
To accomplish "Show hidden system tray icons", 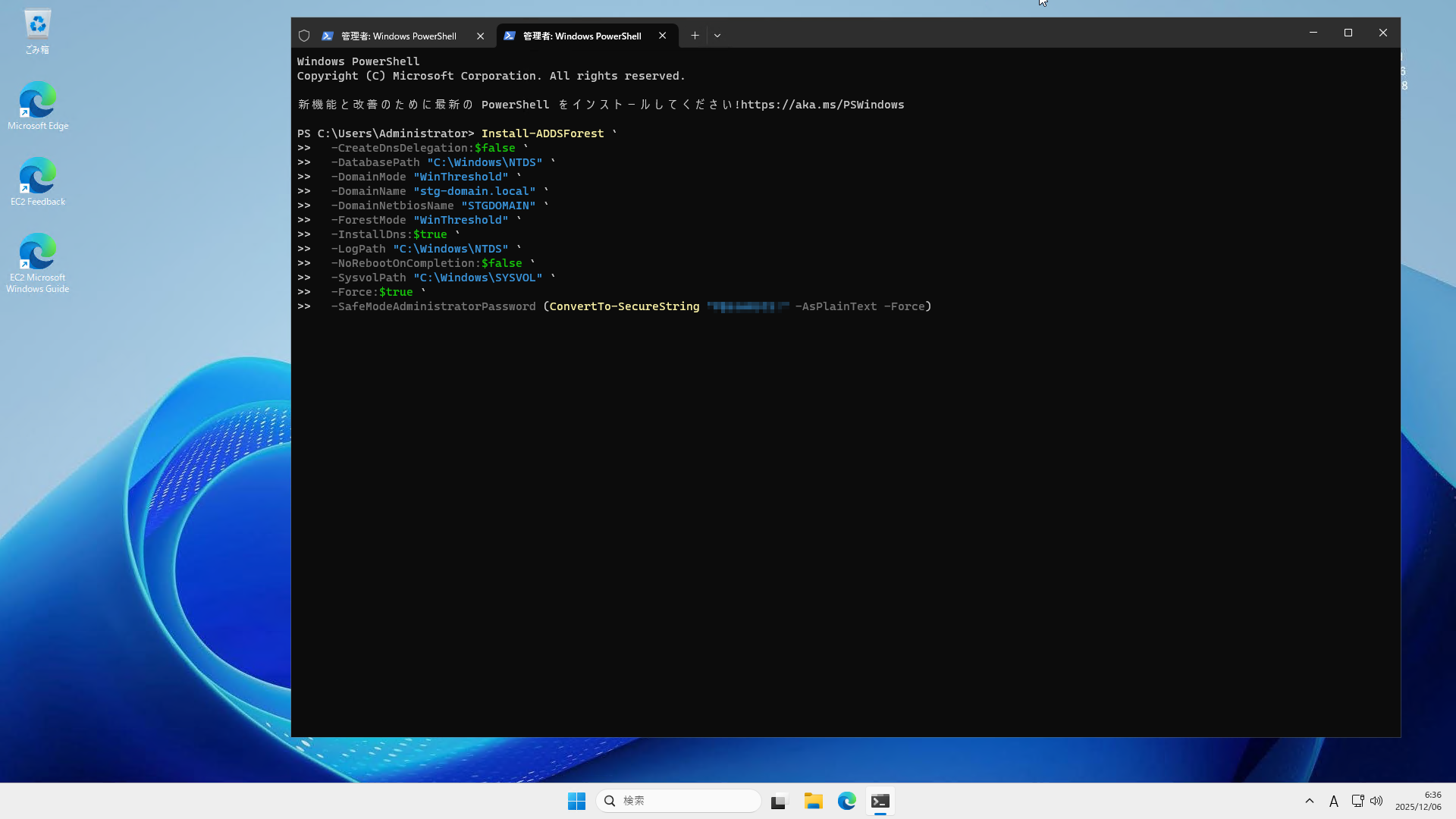I will [x=1310, y=801].
